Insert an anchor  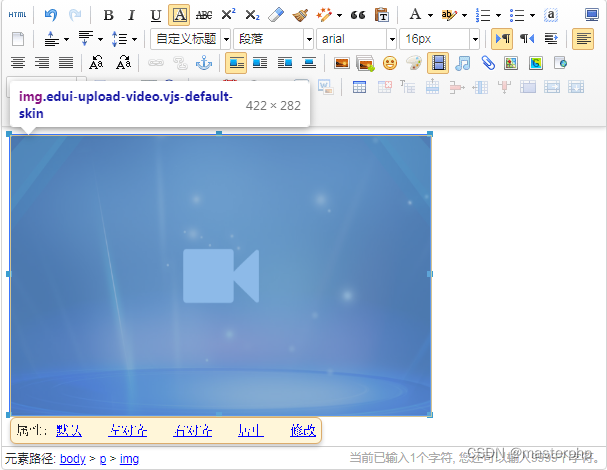pyautogui.click(x=204, y=63)
